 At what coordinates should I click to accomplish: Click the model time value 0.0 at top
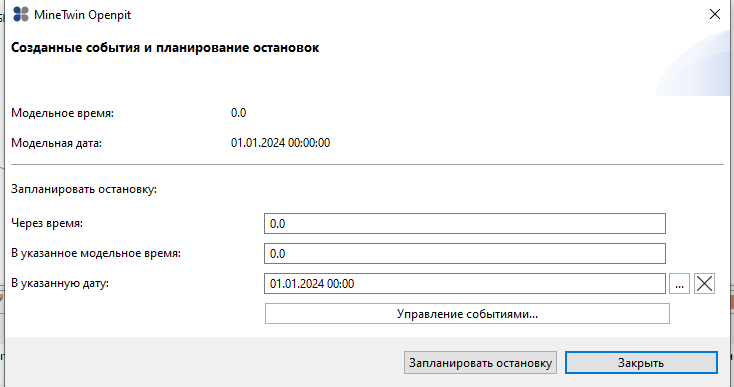pos(238,113)
